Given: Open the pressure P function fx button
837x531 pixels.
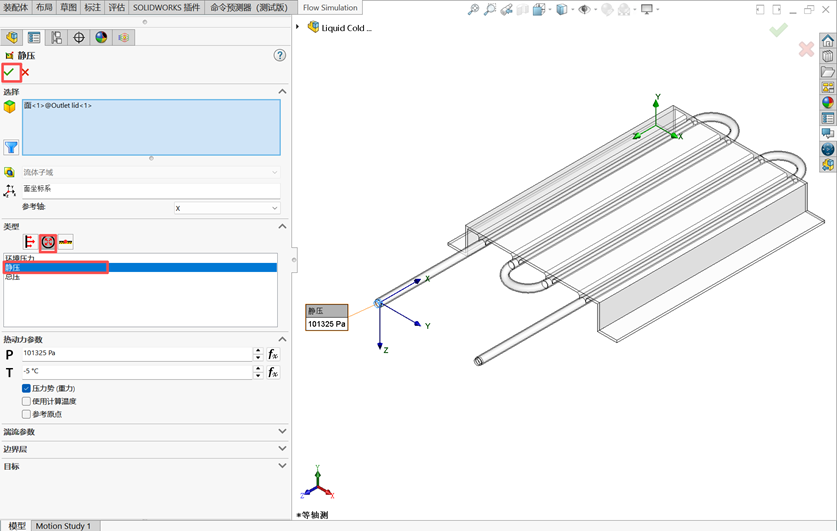Looking at the screenshot, I should point(273,354).
